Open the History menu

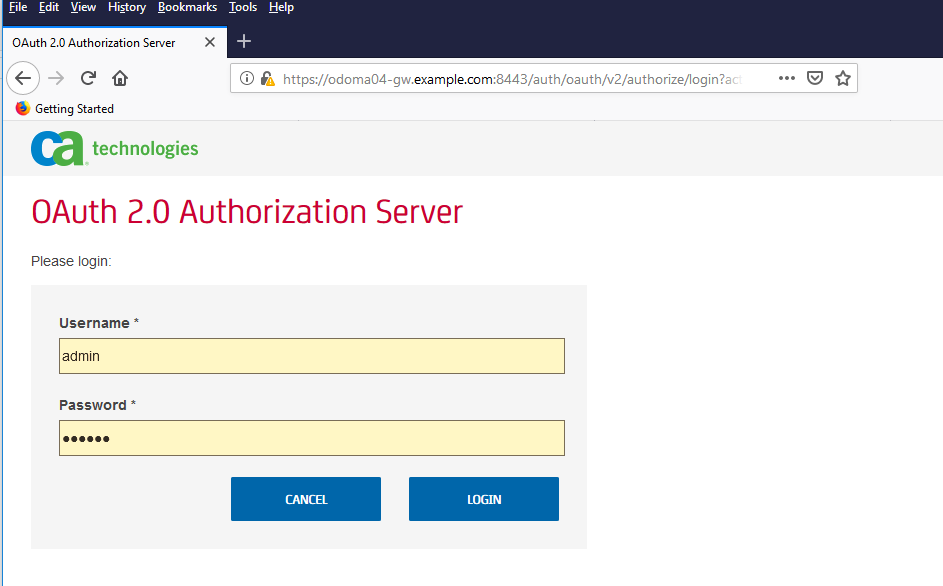[x=126, y=7]
